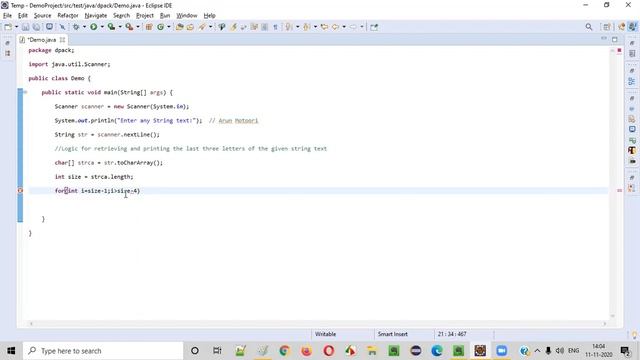Screen dimensions: 640x360
Task: Click the Open Type folder icon
Action: [180, 27]
